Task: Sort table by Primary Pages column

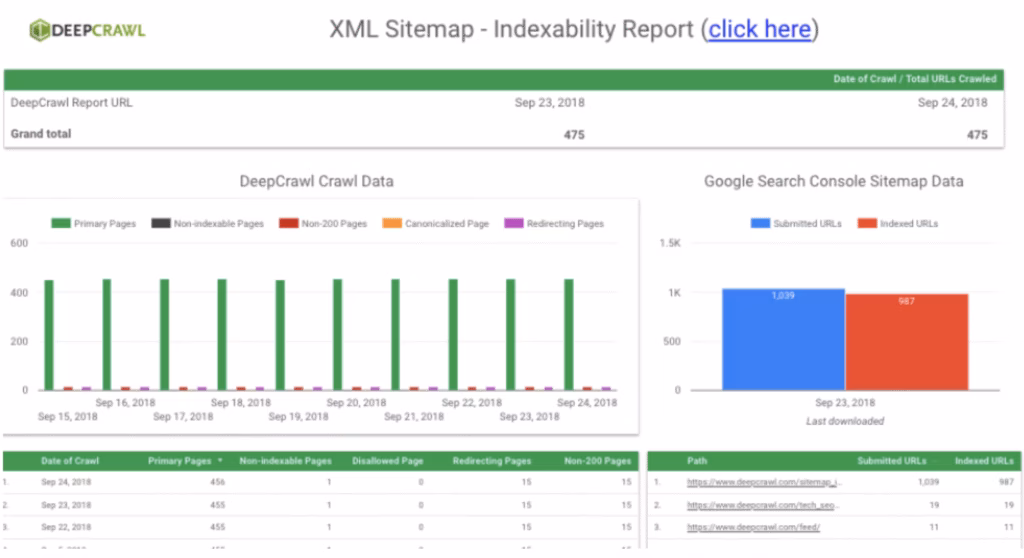Action: (182, 461)
